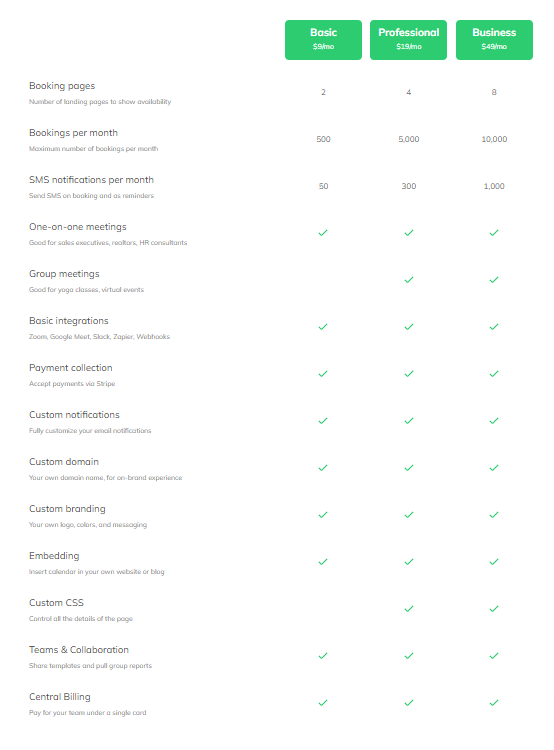
Task: Click Professional checkmark for Group meetings
Action: coord(409,280)
